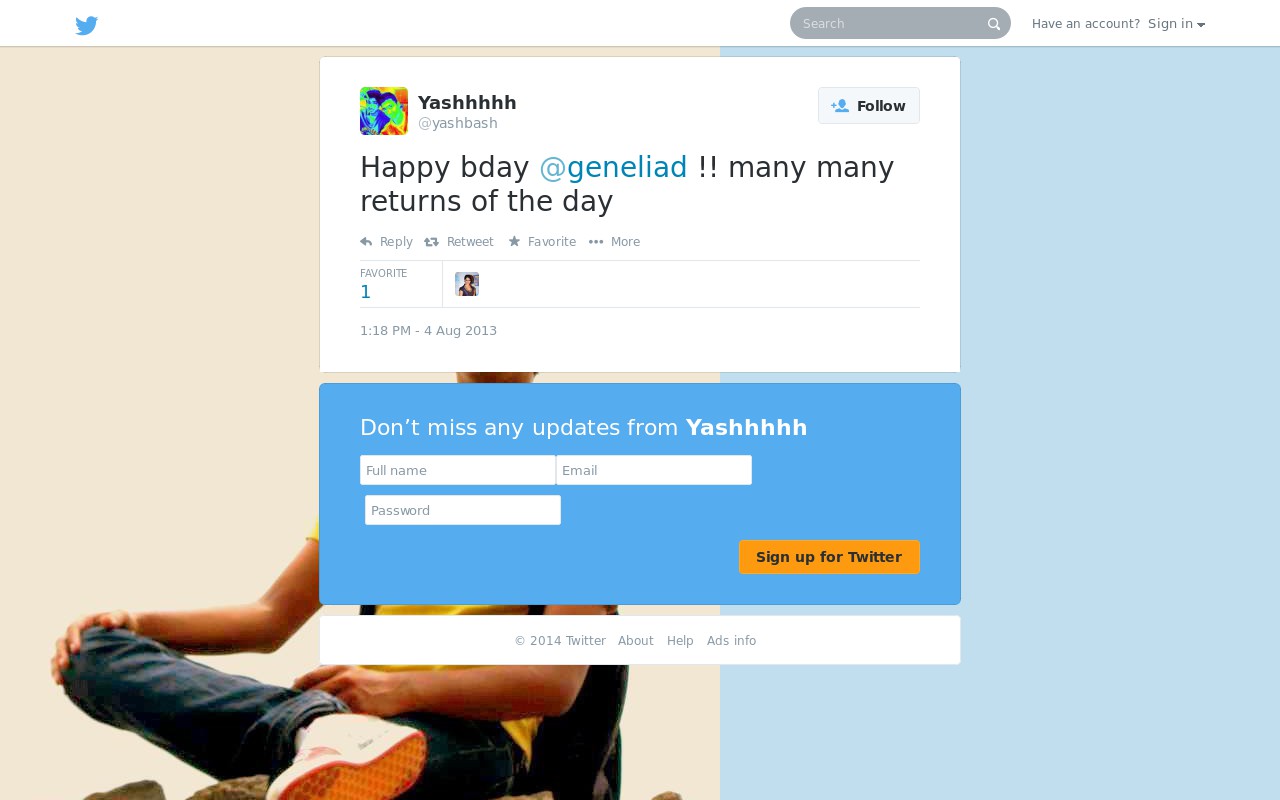Click the Retweet icon

(x=431, y=242)
